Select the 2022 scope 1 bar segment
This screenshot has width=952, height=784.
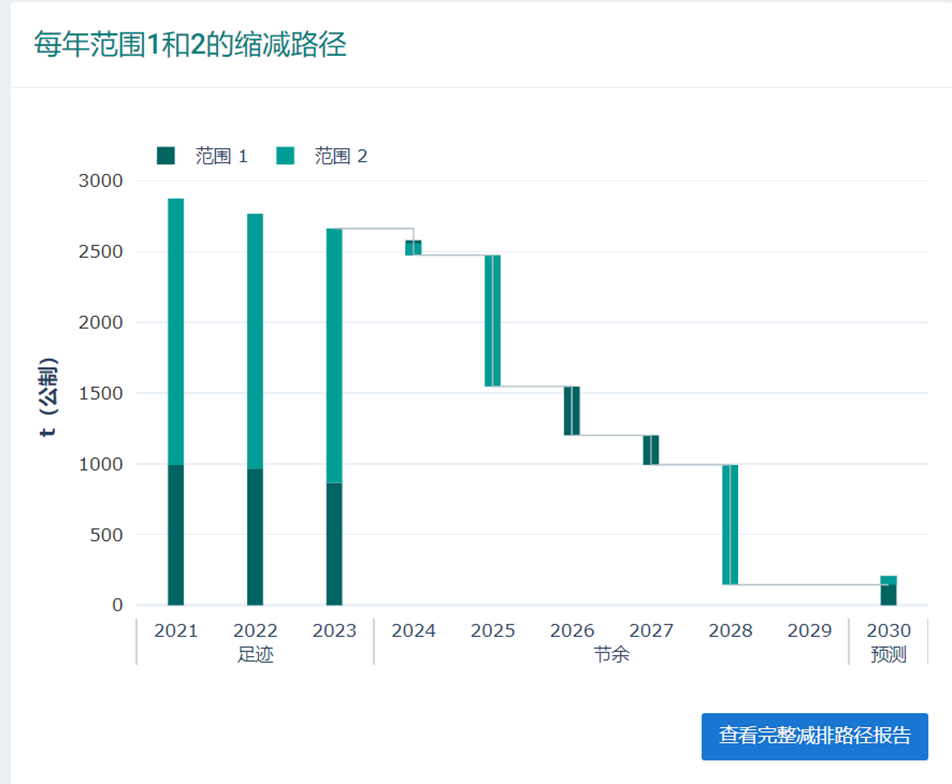click(x=255, y=537)
